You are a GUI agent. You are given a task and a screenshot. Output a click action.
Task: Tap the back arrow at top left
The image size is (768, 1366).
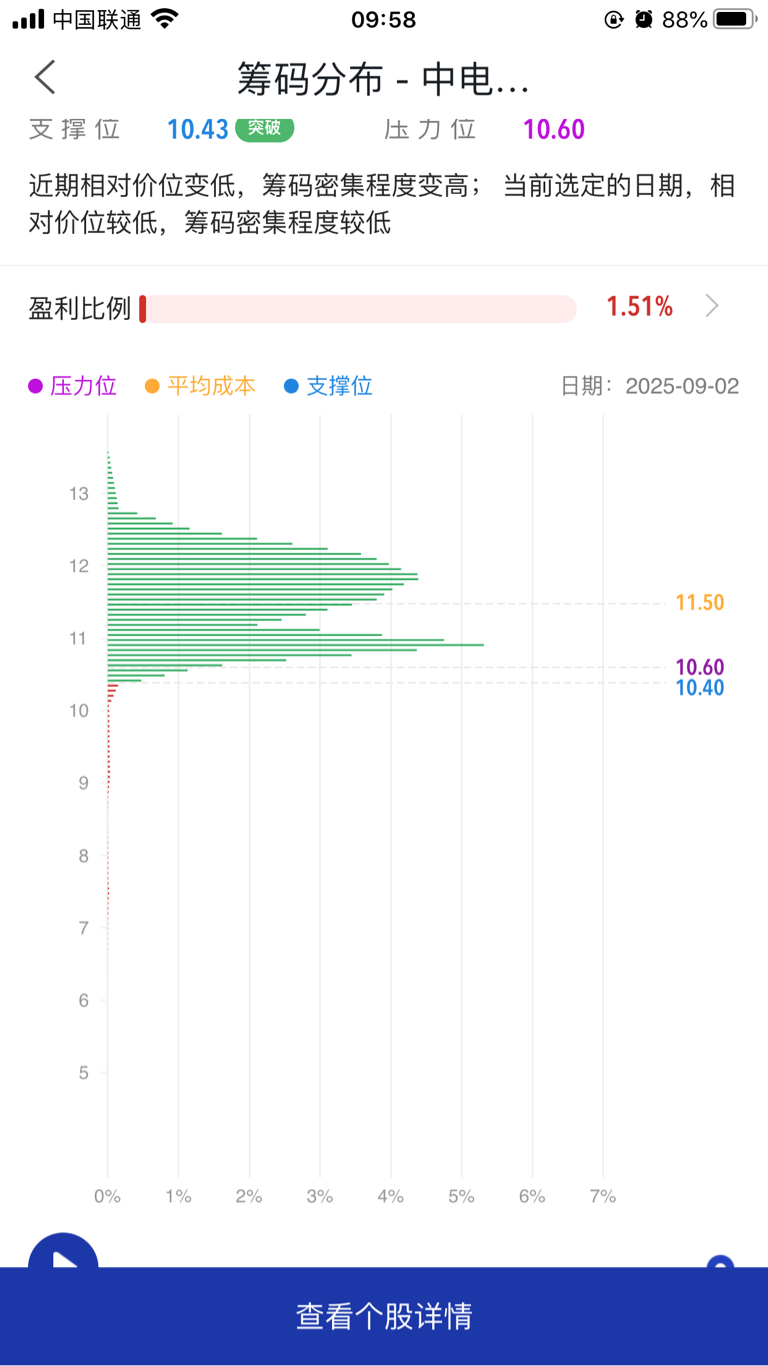[45, 77]
